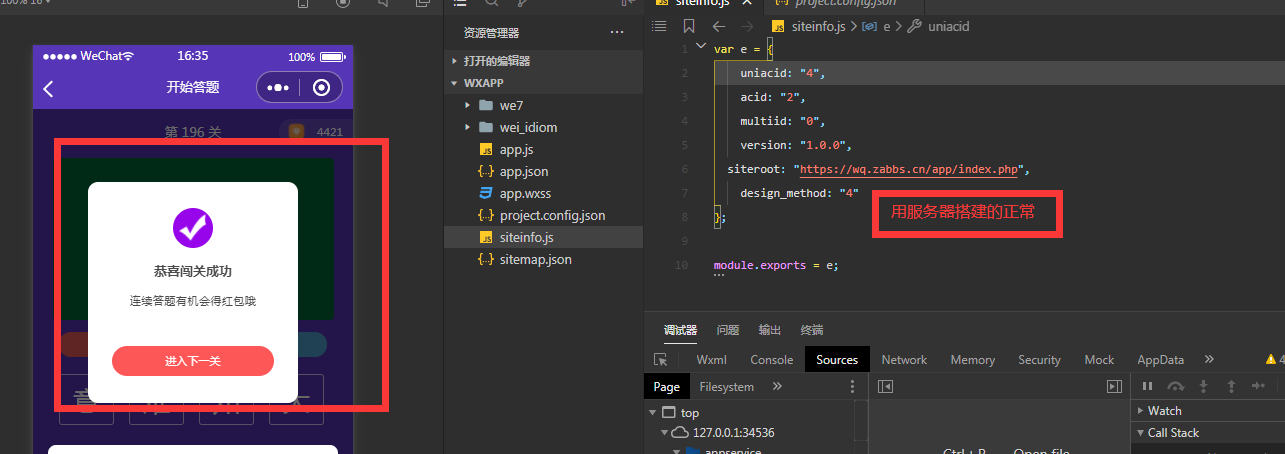
Task: Navigate back using editor breadcrumb left arrow
Action: [x=719, y=27]
